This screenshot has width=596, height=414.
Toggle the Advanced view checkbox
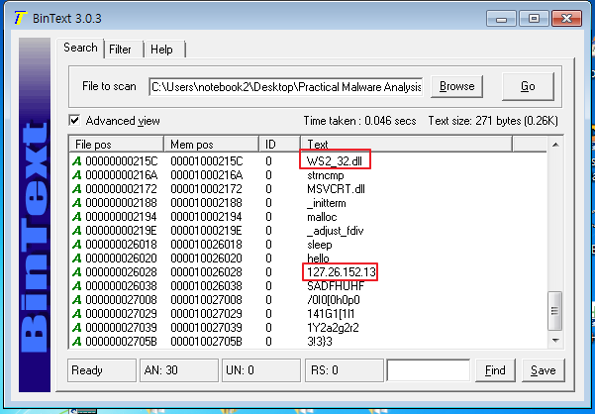coord(74,121)
